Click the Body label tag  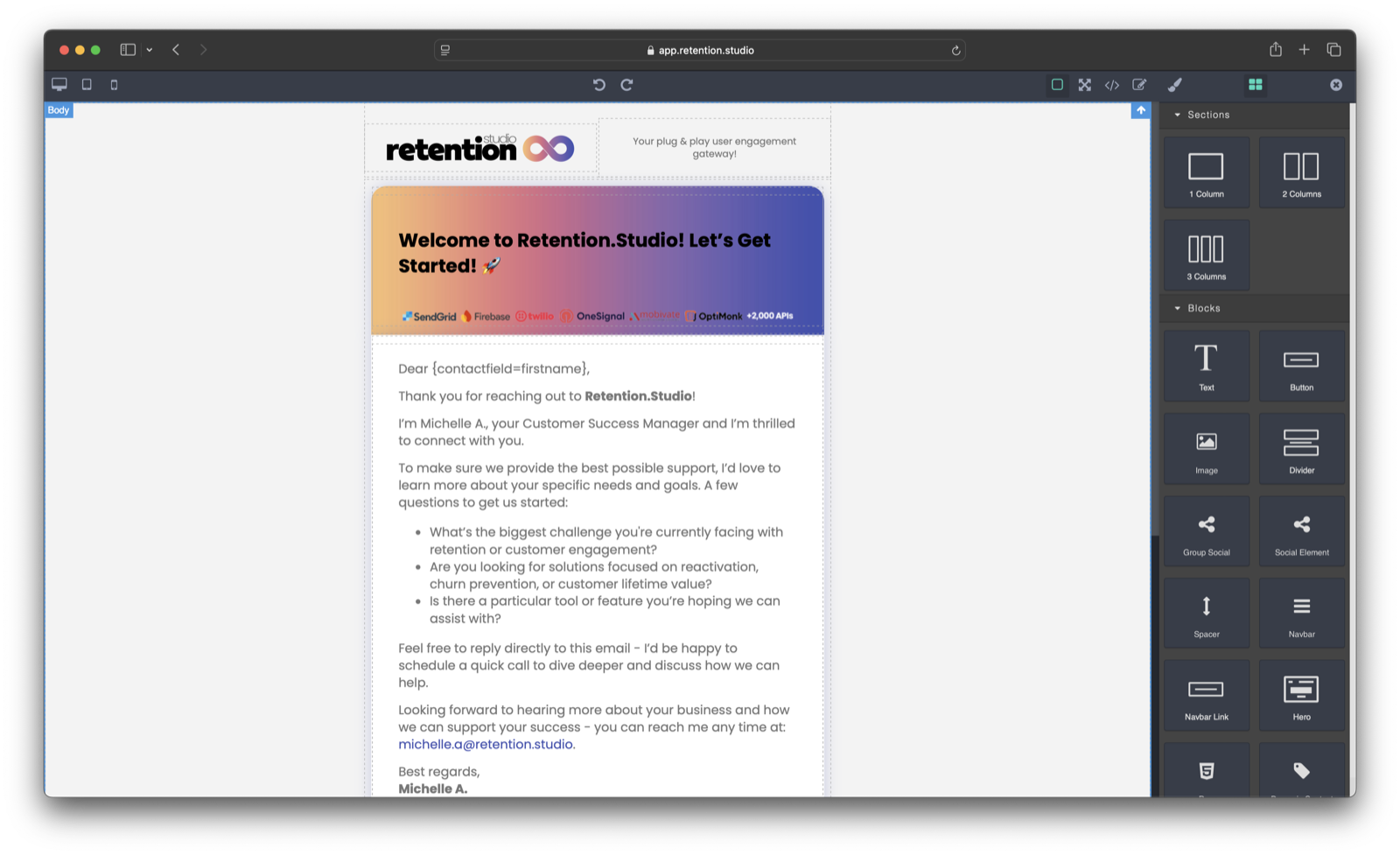pyautogui.click(x=59, y=110)
